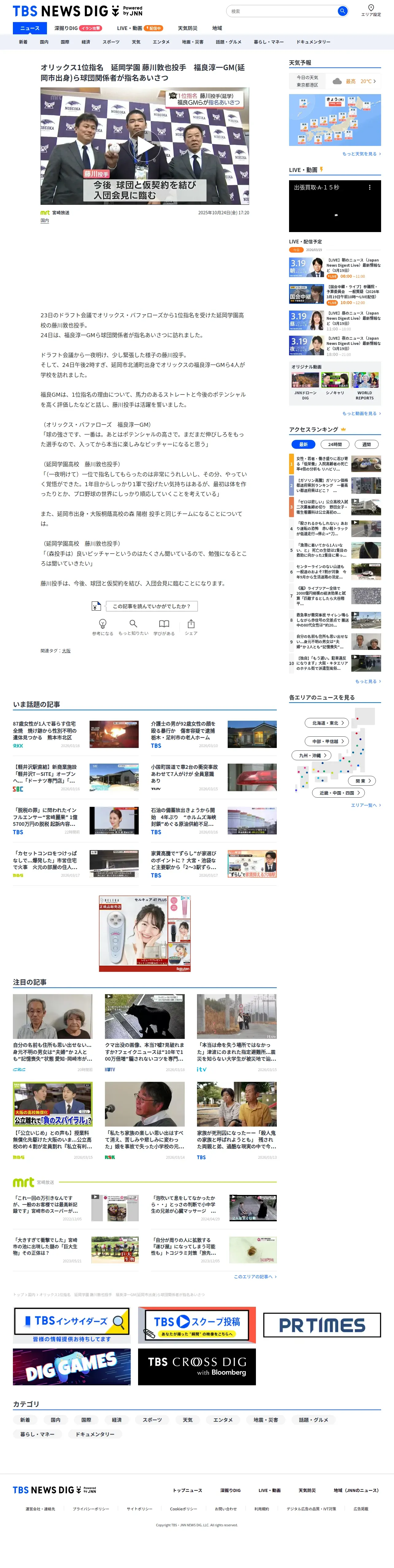Viewport: 394px width, 1568px height.
Task: Select the 天気防災 tab
Action: (187, 28)
